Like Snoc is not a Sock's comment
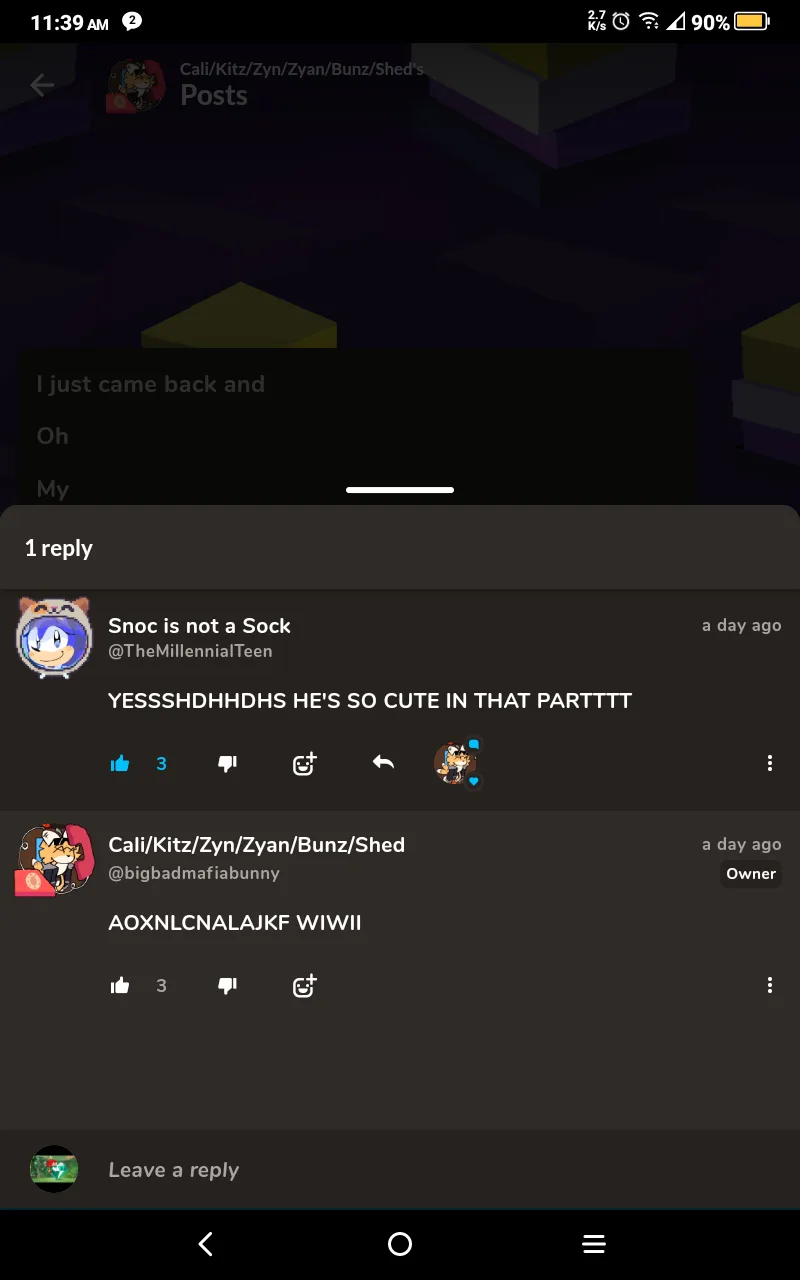Viewport: 800px width, 1280px height. [x=120, y=764]
